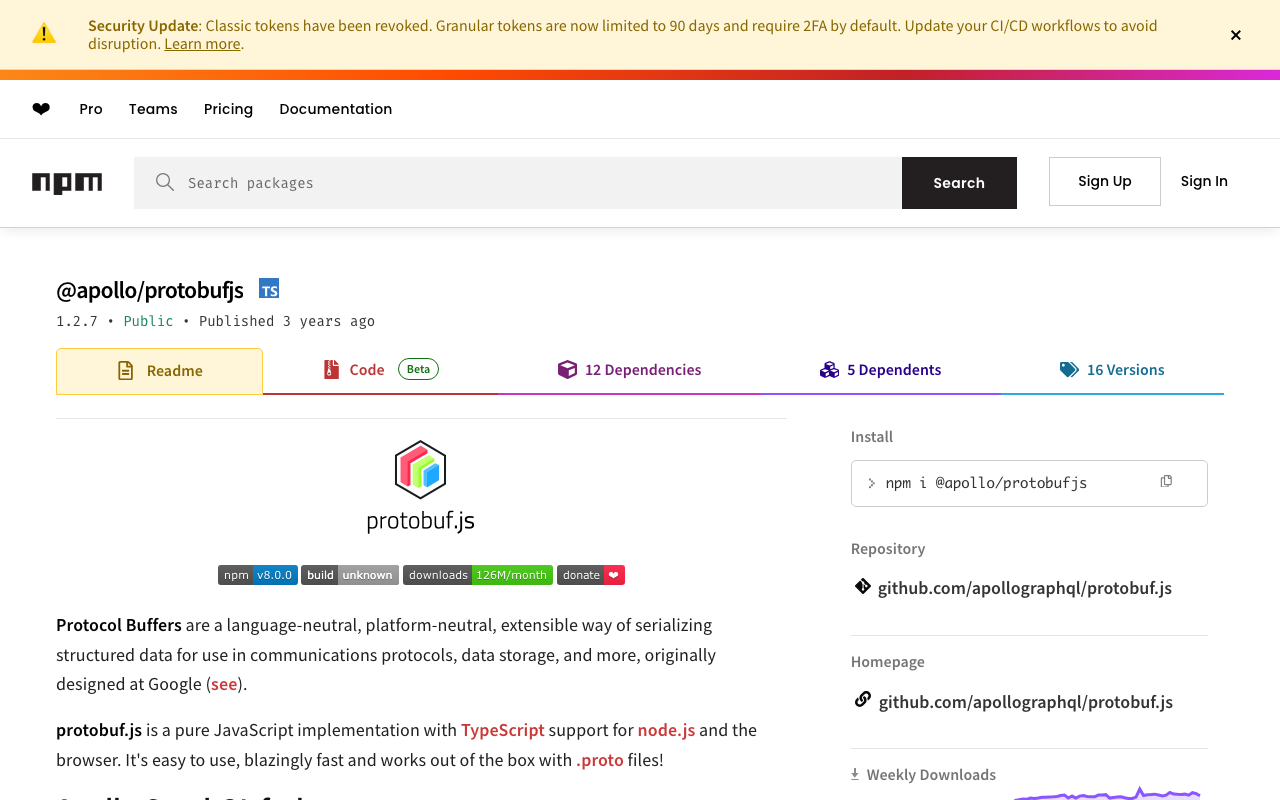
Task: Click the package title @apollo/protobufjs
Action: [150, 290]
